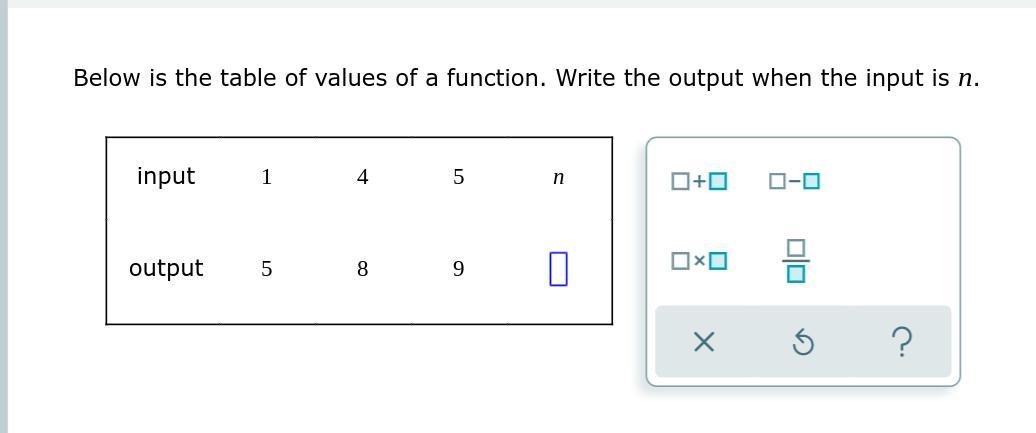The image size is (1036, 433).
Task: Click the "input" row label
Action: click(x=166, y=177)
